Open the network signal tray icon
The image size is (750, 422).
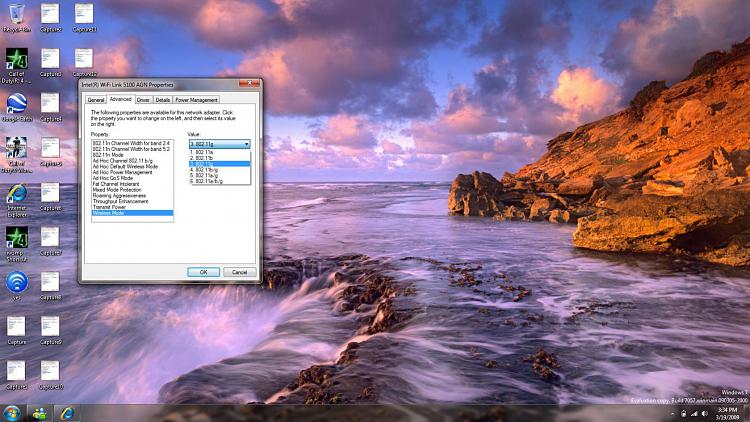pyautogui.click(x=694, y=413)
